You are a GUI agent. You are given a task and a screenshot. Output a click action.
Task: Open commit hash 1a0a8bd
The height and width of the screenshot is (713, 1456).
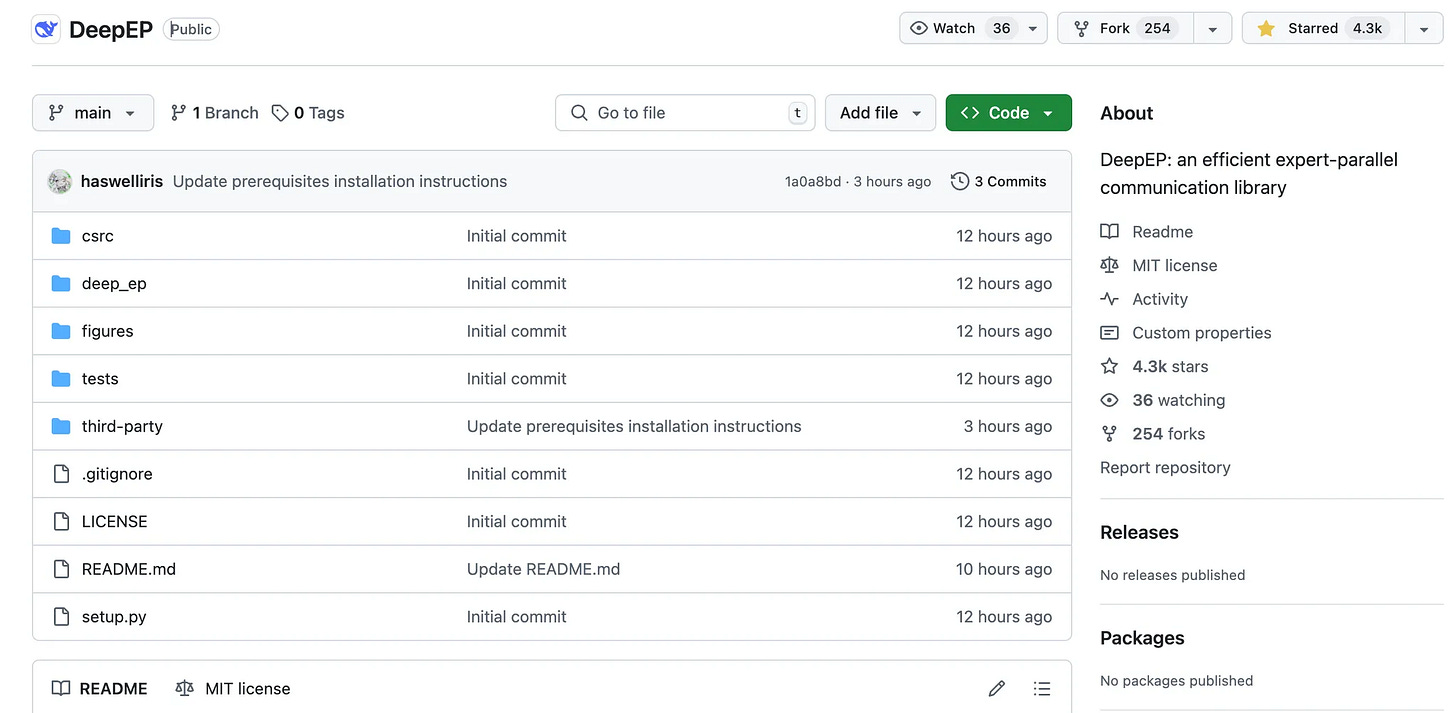(813, 181)
